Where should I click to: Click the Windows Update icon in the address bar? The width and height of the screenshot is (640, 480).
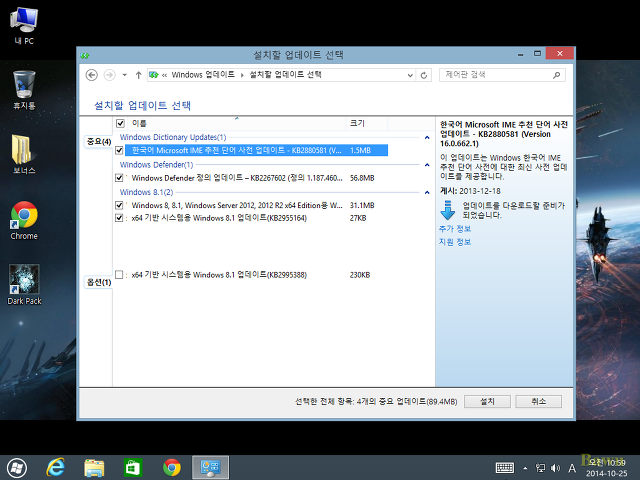153,75
